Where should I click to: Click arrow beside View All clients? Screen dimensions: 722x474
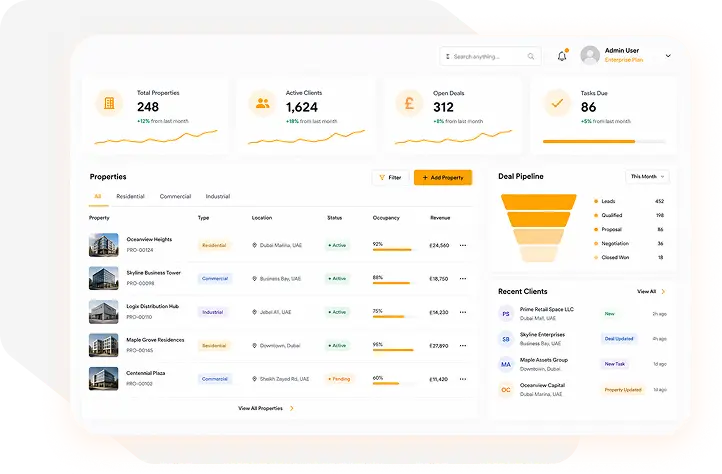pos(664,292)
